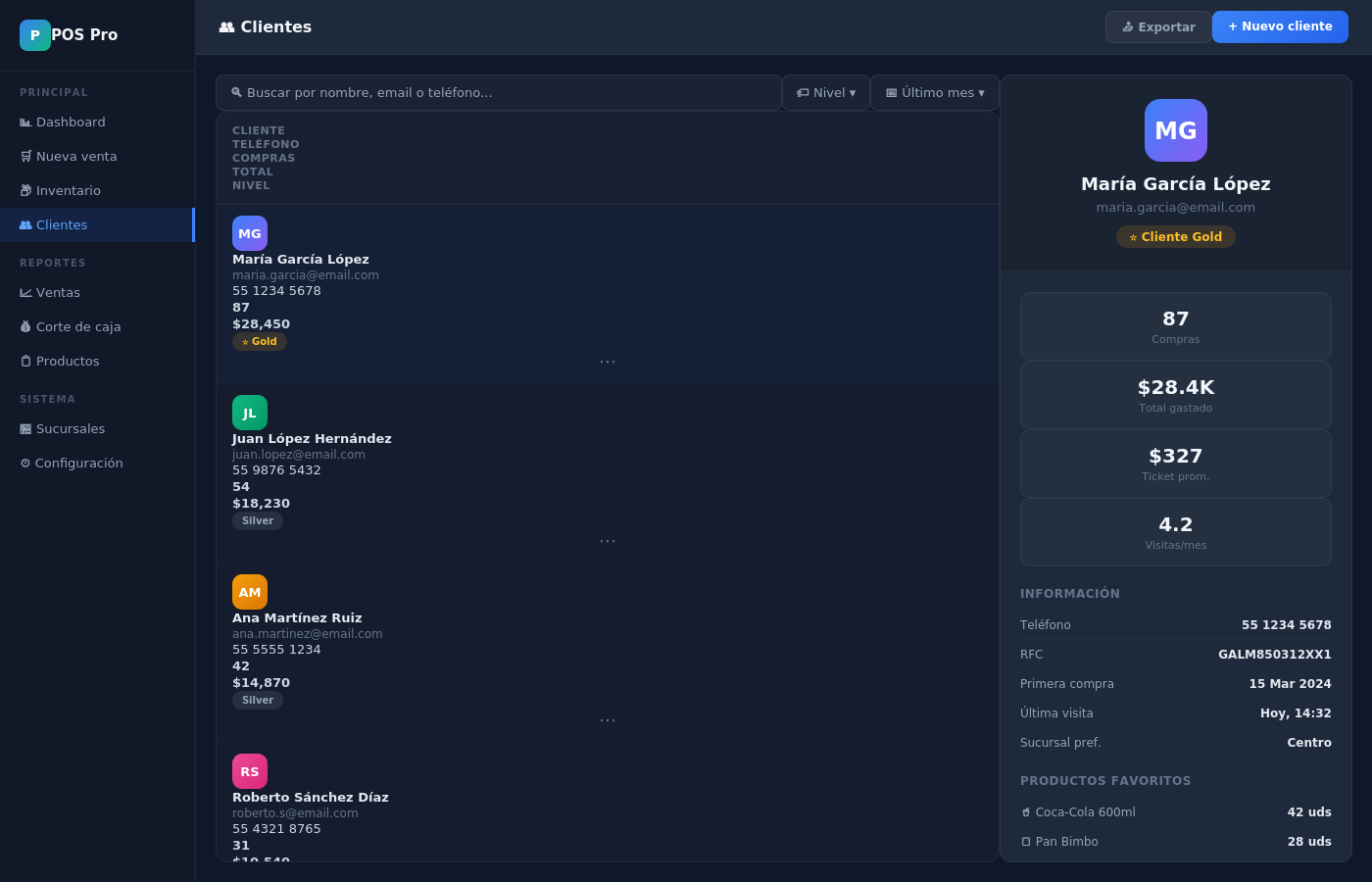Open actions menu for Juan López Hernández
The height and width of the screenshot is (882, 1372).
tap(608, 540)
